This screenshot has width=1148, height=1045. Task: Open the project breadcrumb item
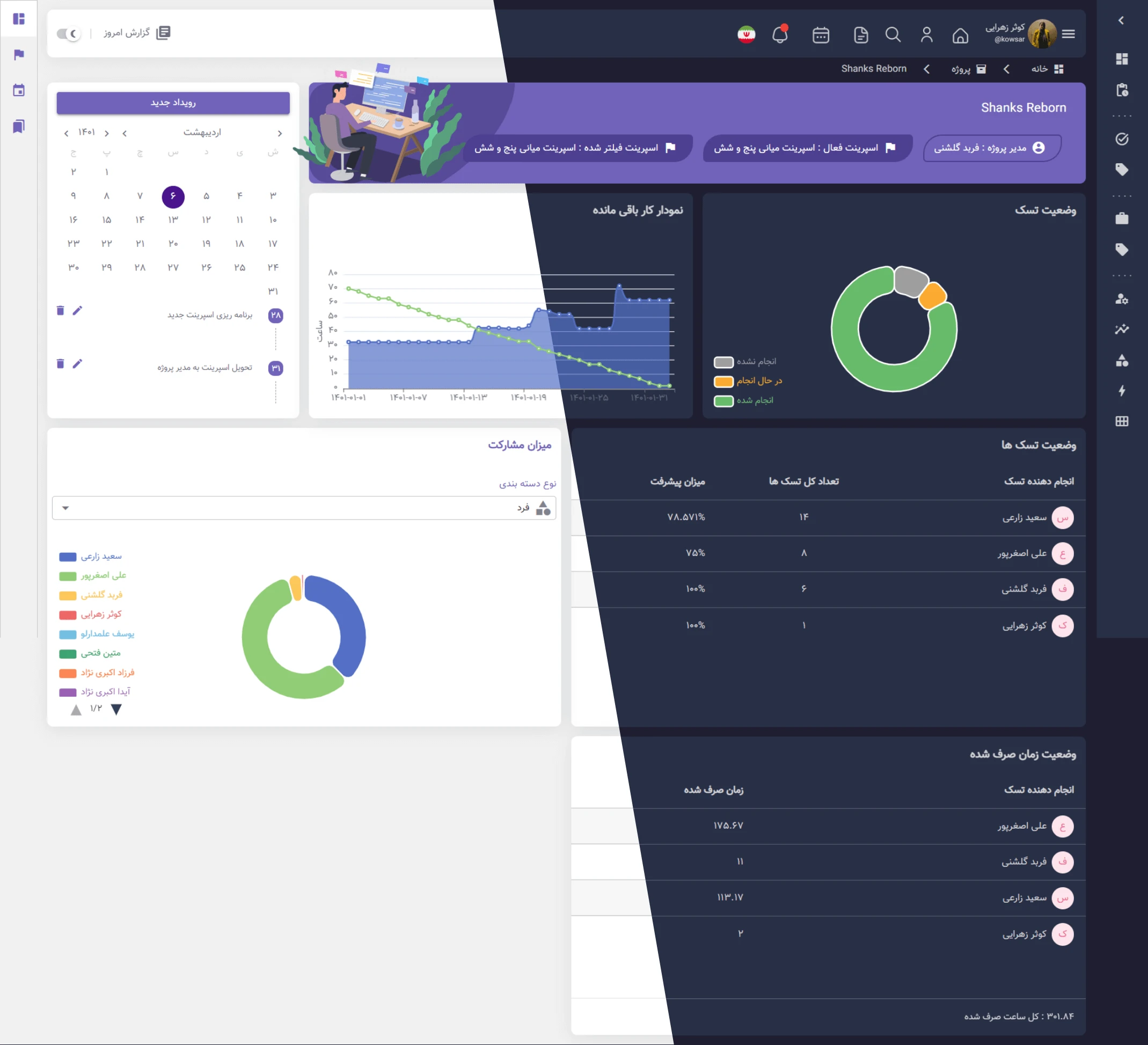click(968, 69)
